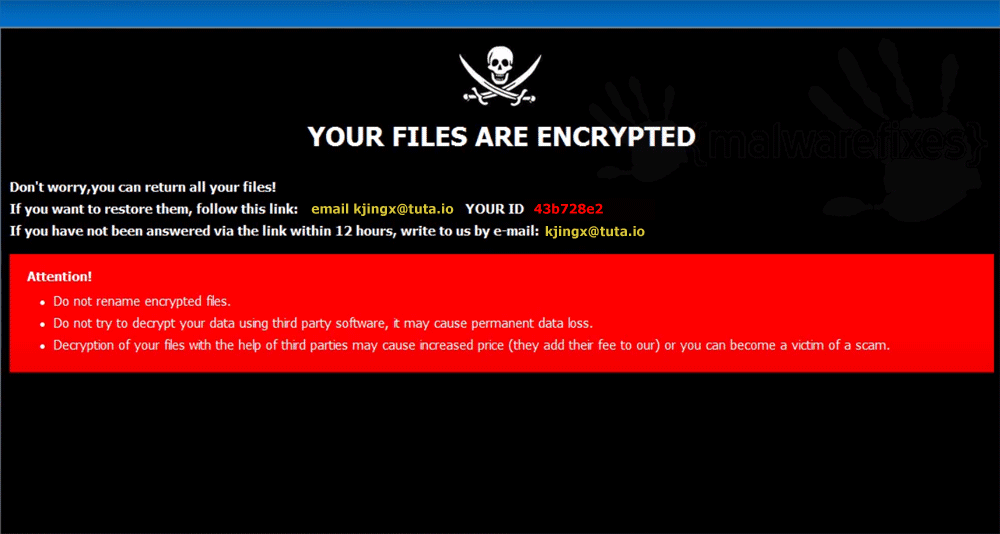Open the yellow 'email kjingx@tuta.io' link
The image size is (1000, 534).
coord(382,209)
